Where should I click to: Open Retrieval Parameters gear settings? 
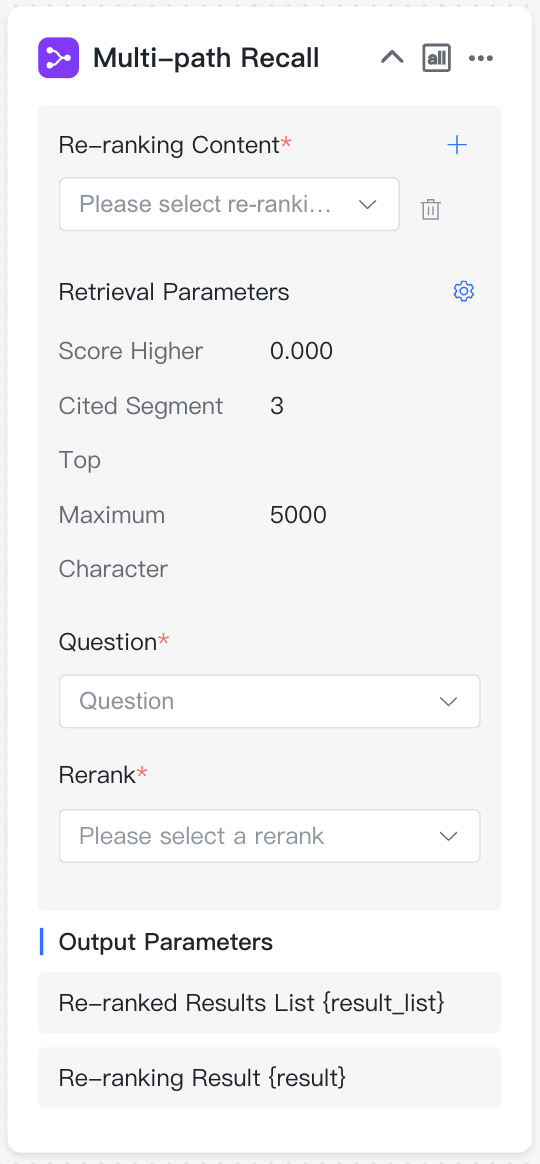(464, 291)
